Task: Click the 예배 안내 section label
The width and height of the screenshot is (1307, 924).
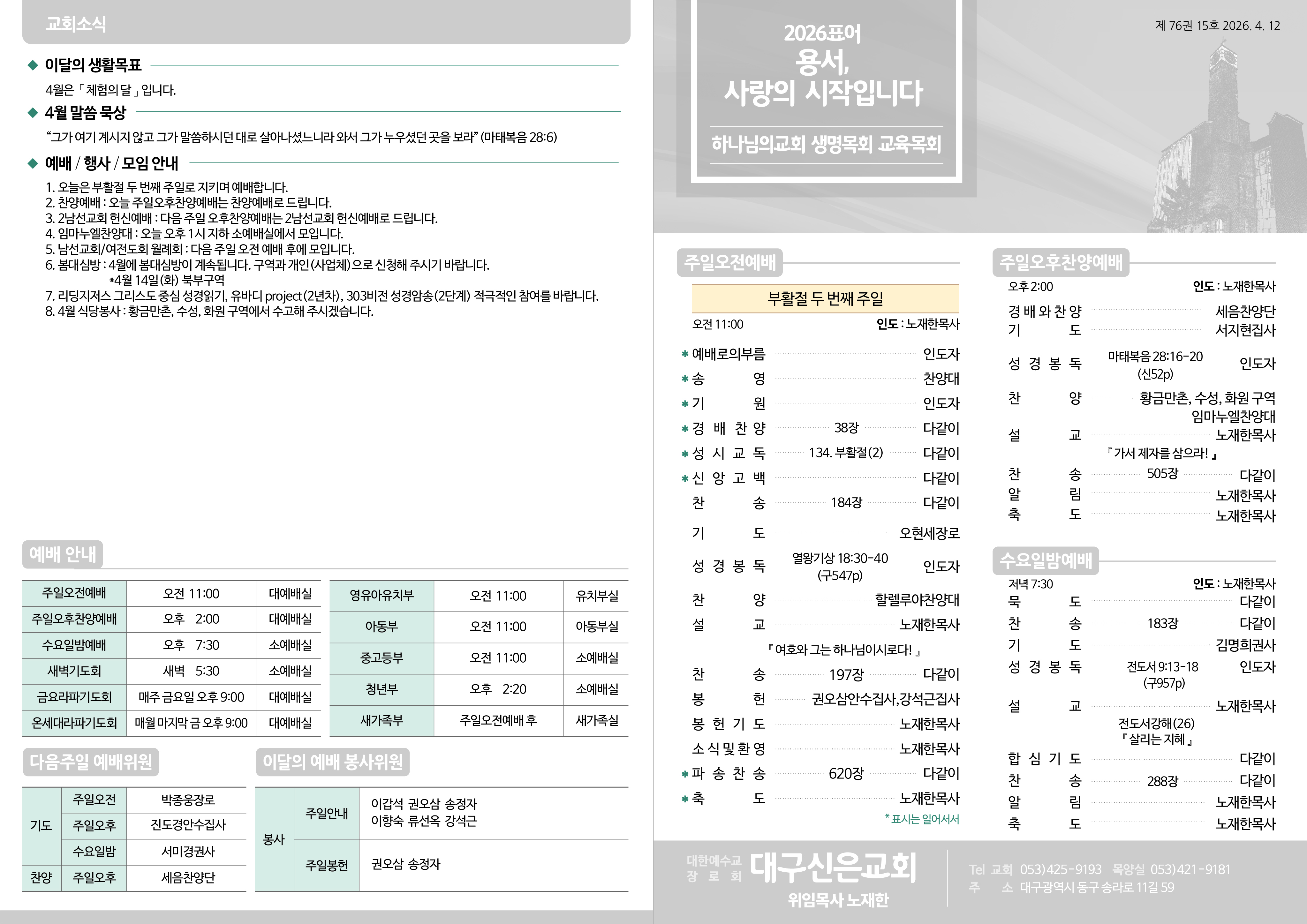Action: 63,554
